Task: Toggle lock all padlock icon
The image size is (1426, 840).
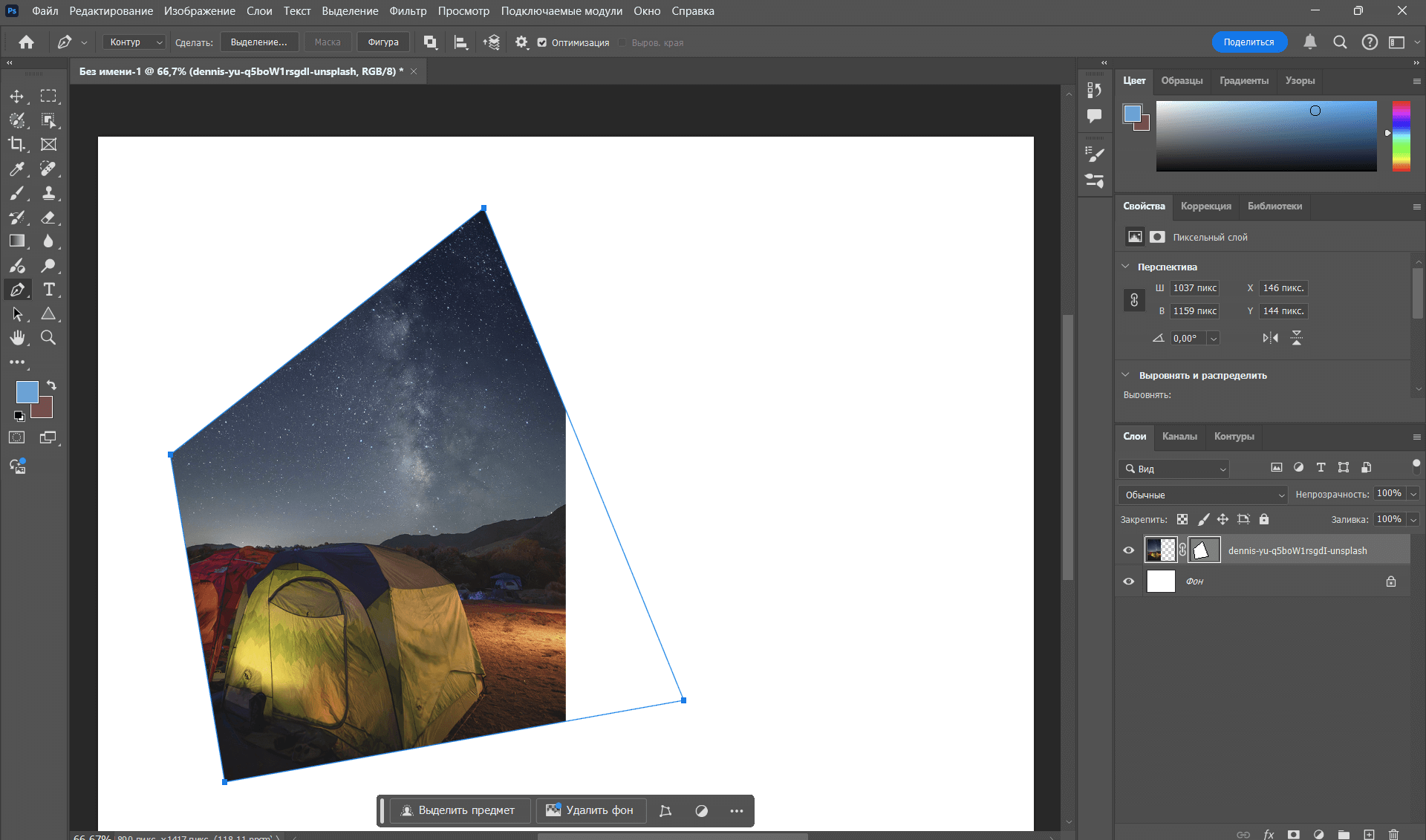Action: (x=1264, y=519)
